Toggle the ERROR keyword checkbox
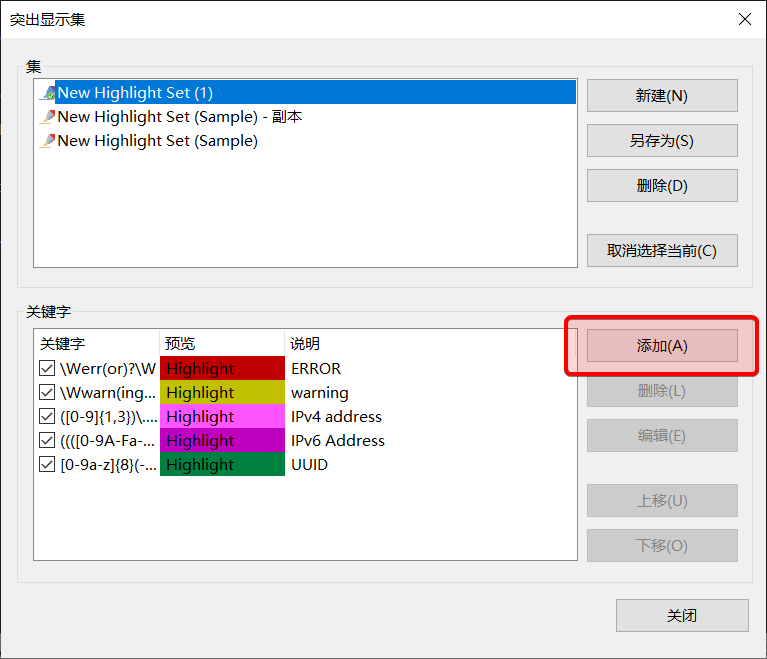 47,368
